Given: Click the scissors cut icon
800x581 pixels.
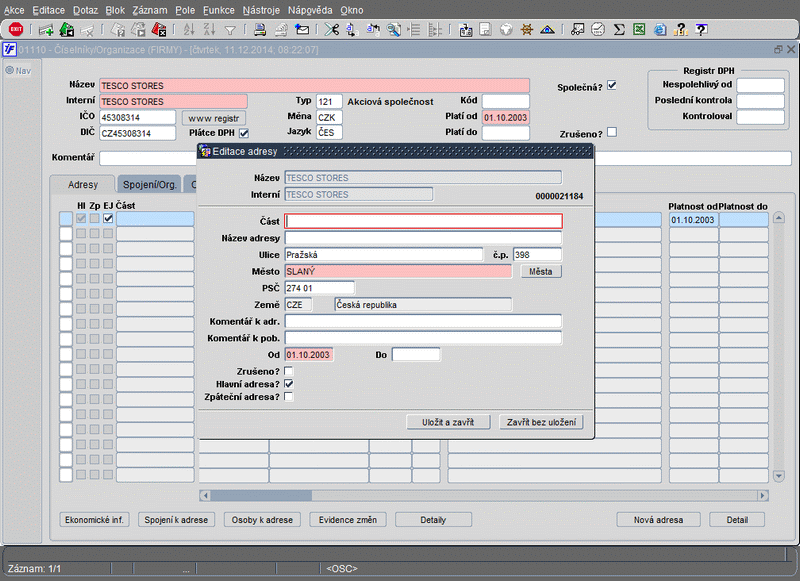Looking at the screenshot, I should coord(332,30).
